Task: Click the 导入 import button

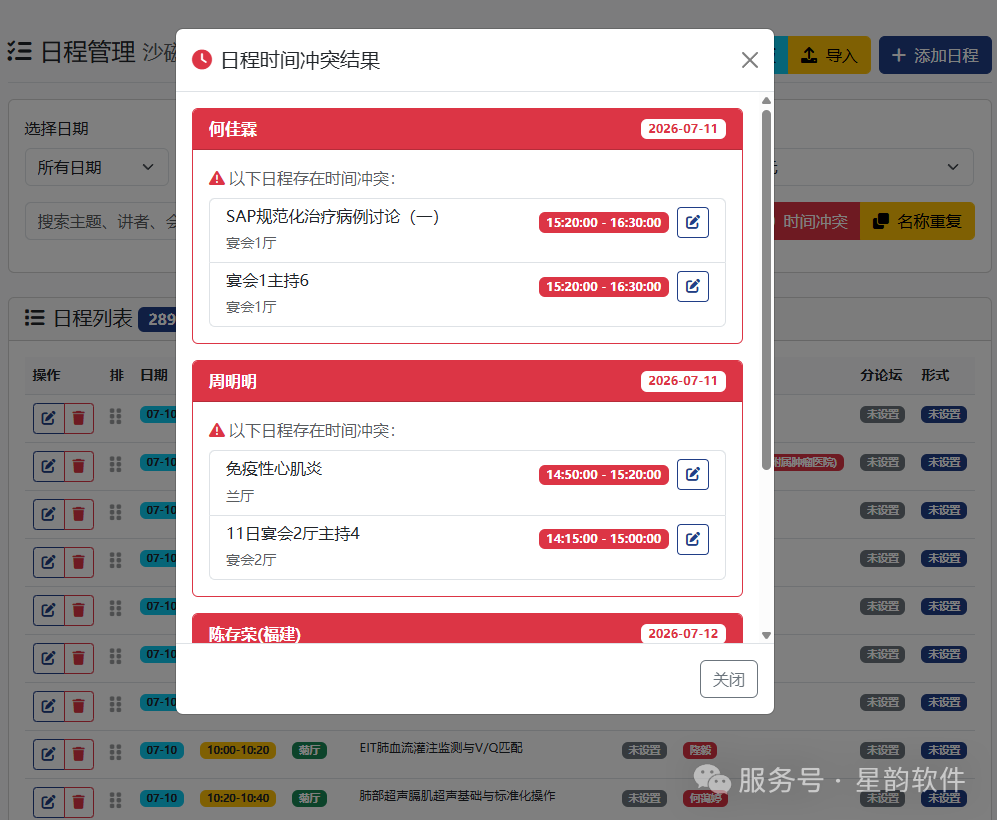Action: (x=829, y=55)
